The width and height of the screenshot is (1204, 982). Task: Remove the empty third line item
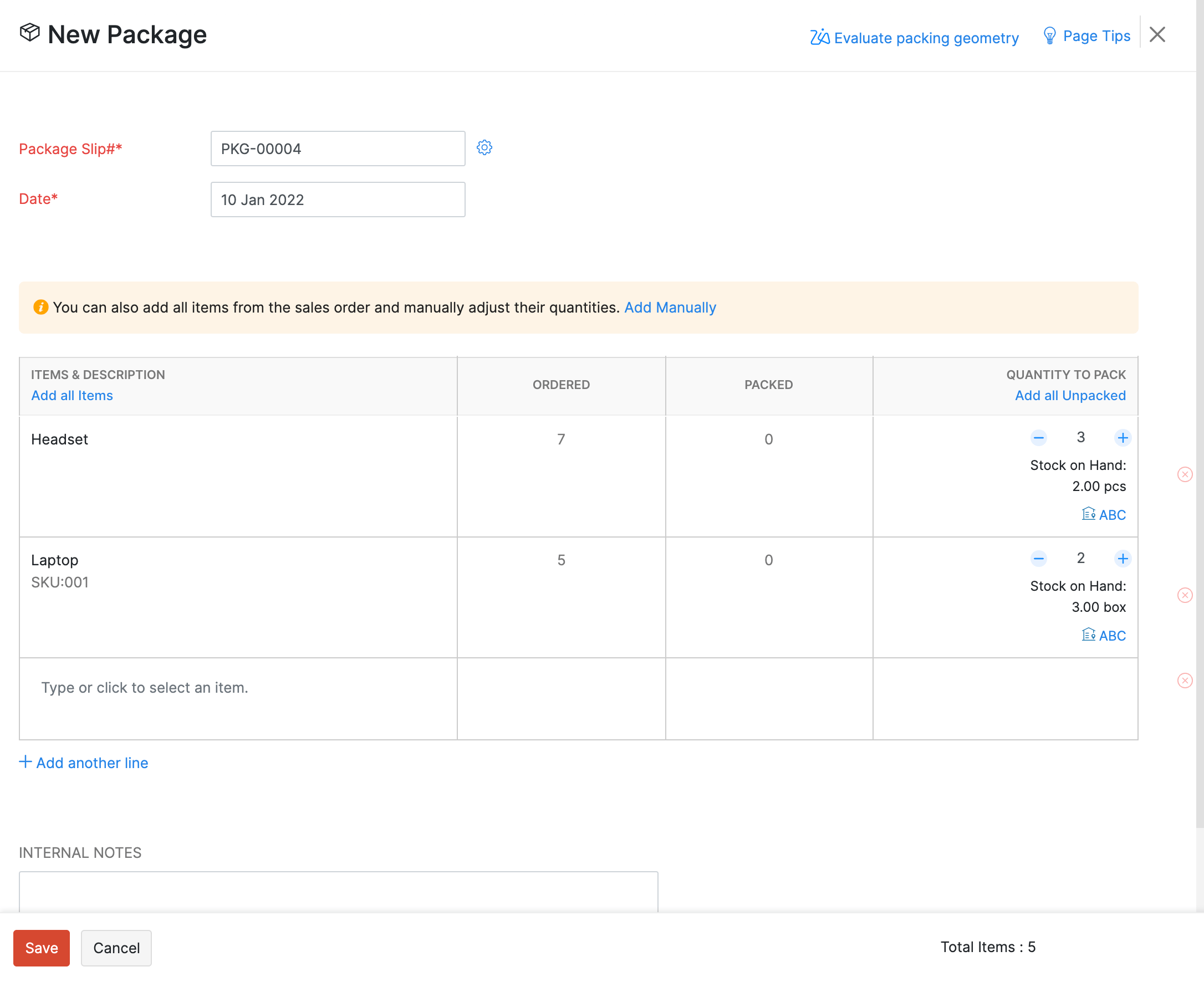pyautogui.click(x=1184, y=680)
